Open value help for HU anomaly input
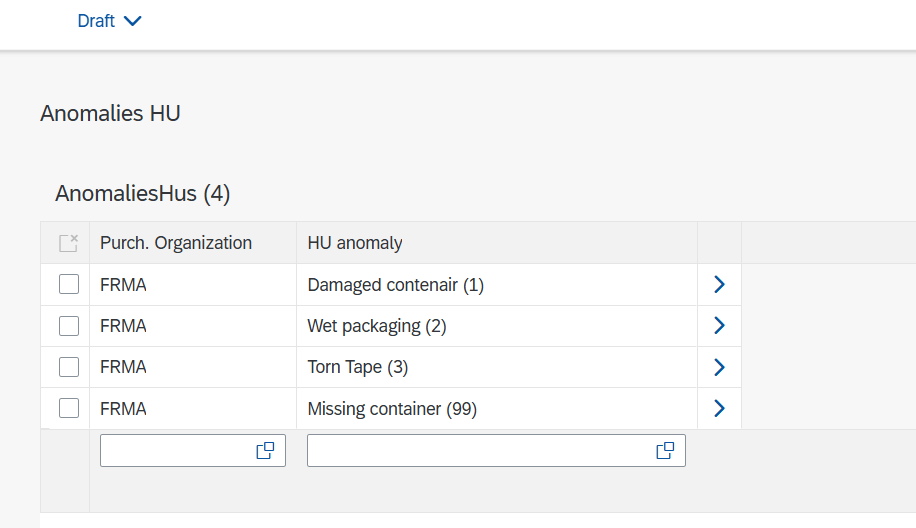 tap(665, 451)
